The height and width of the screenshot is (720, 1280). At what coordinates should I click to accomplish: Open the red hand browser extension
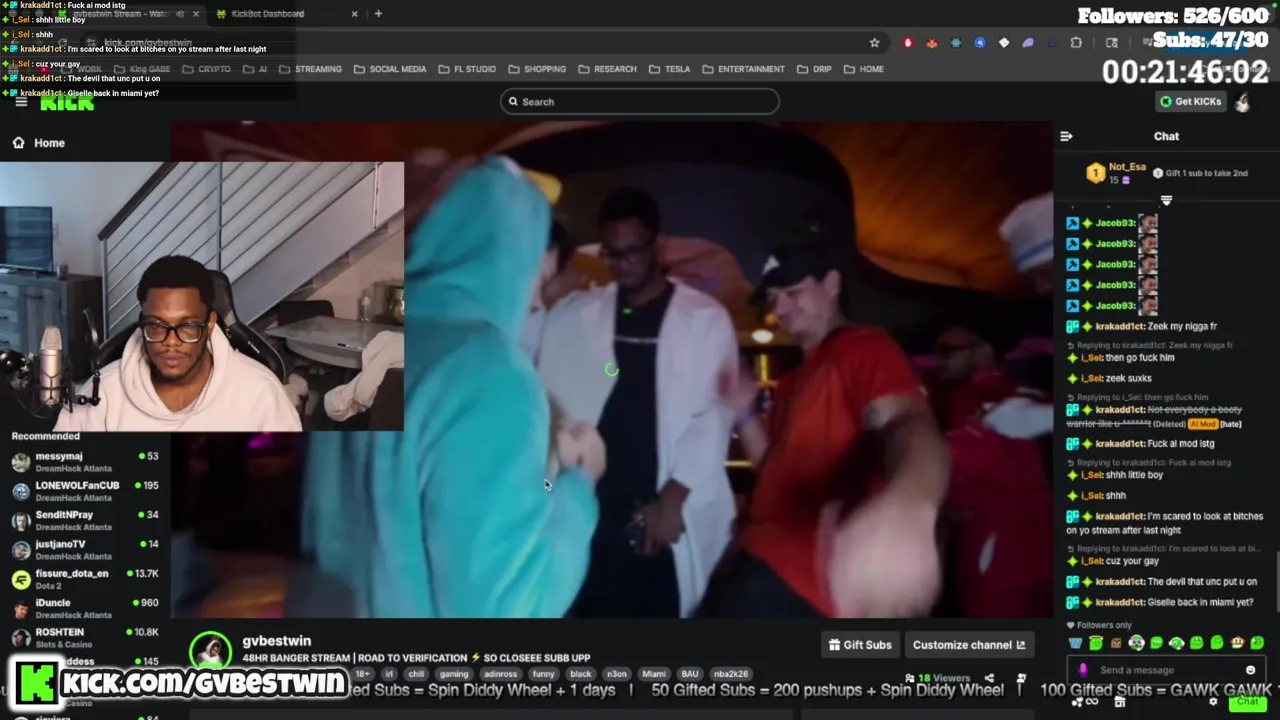tap(908, 43)
